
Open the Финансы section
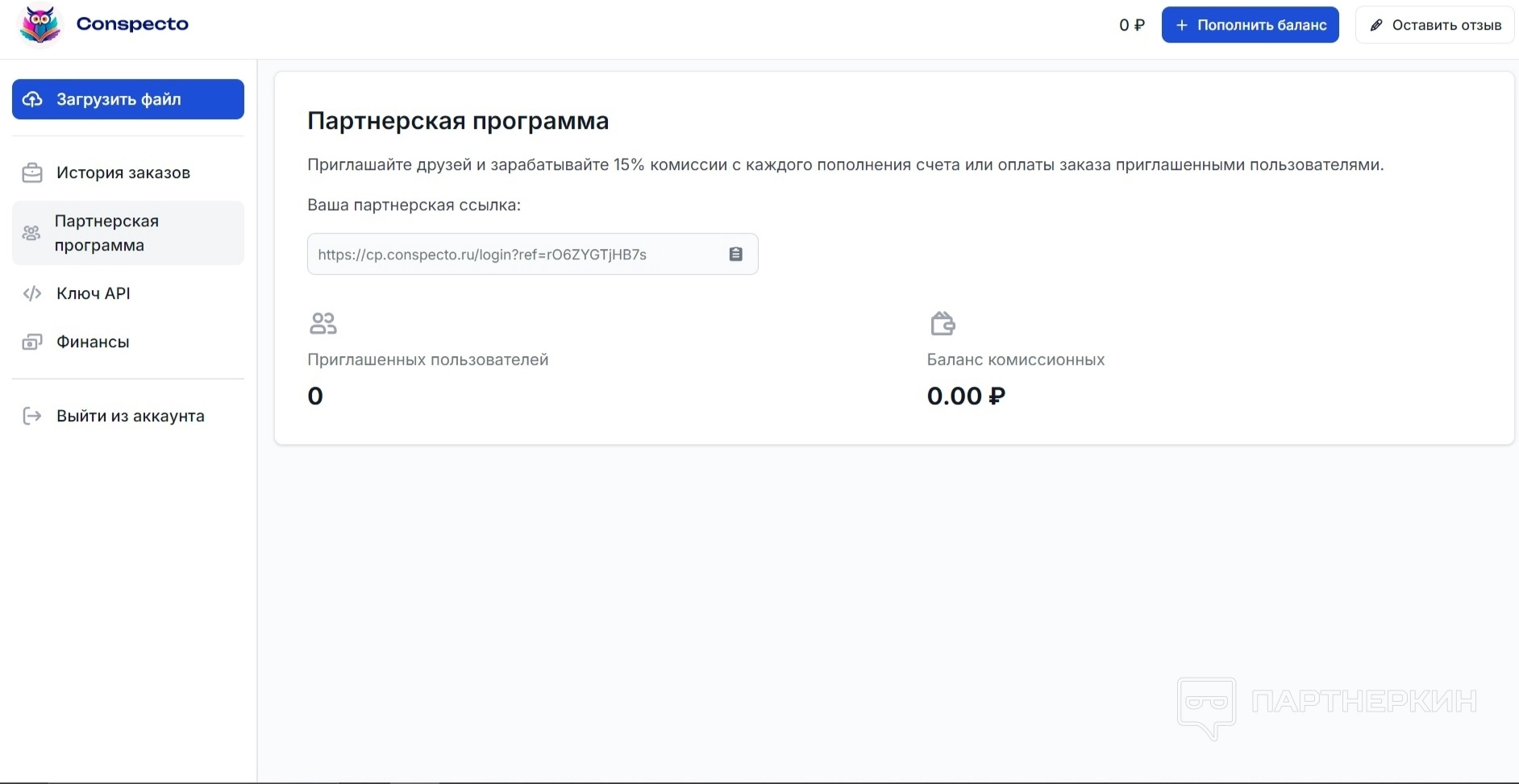128,342
